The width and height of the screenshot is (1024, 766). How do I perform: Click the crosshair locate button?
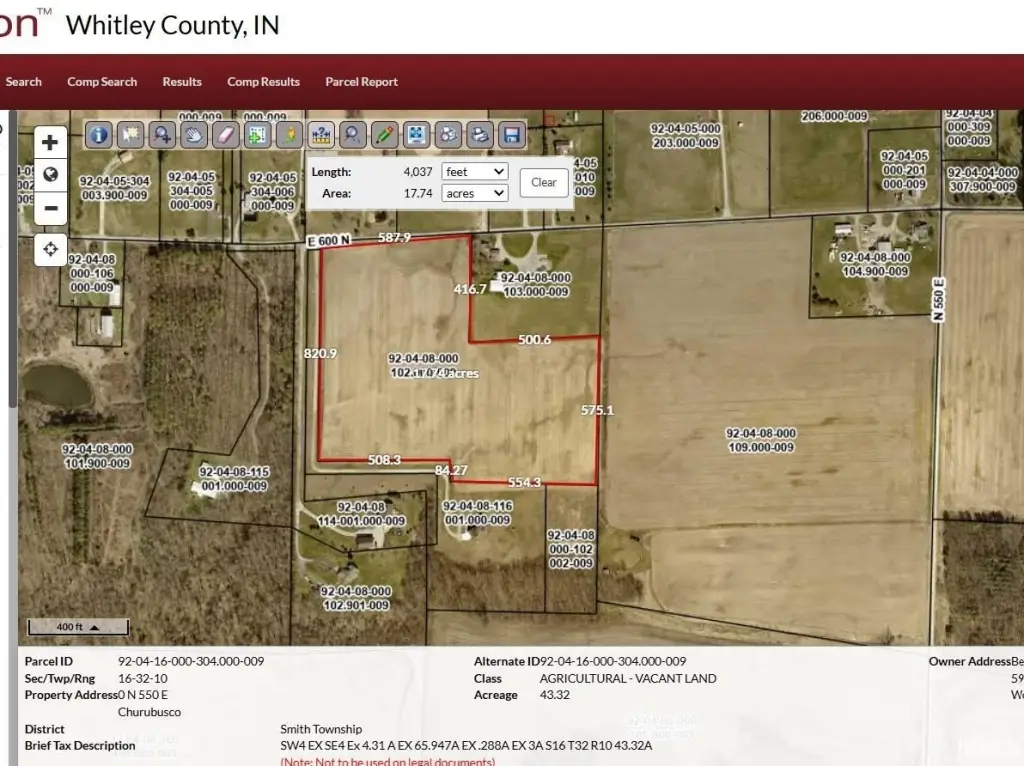[x=51, y=249]
